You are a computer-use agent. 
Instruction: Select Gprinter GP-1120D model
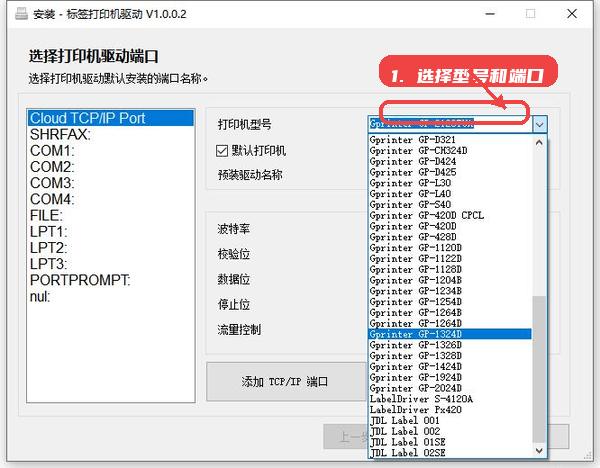click(450, 248)
